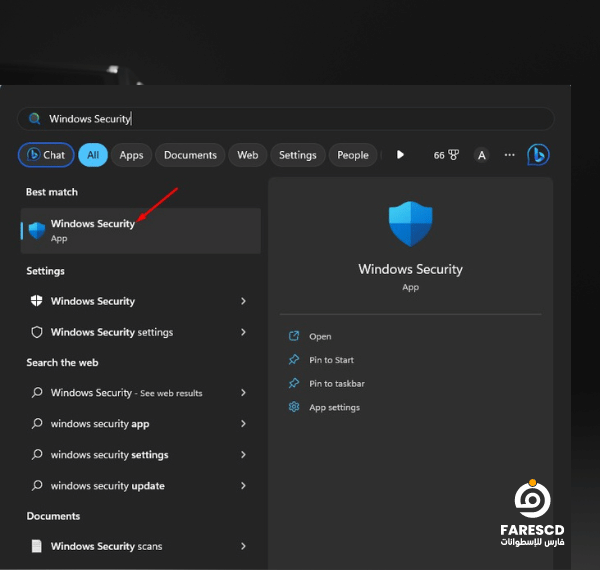Click the pin icon beside Pin to taskbar
Image resolution: width=600 pixels, height=570 pixels.
[294, 383]
